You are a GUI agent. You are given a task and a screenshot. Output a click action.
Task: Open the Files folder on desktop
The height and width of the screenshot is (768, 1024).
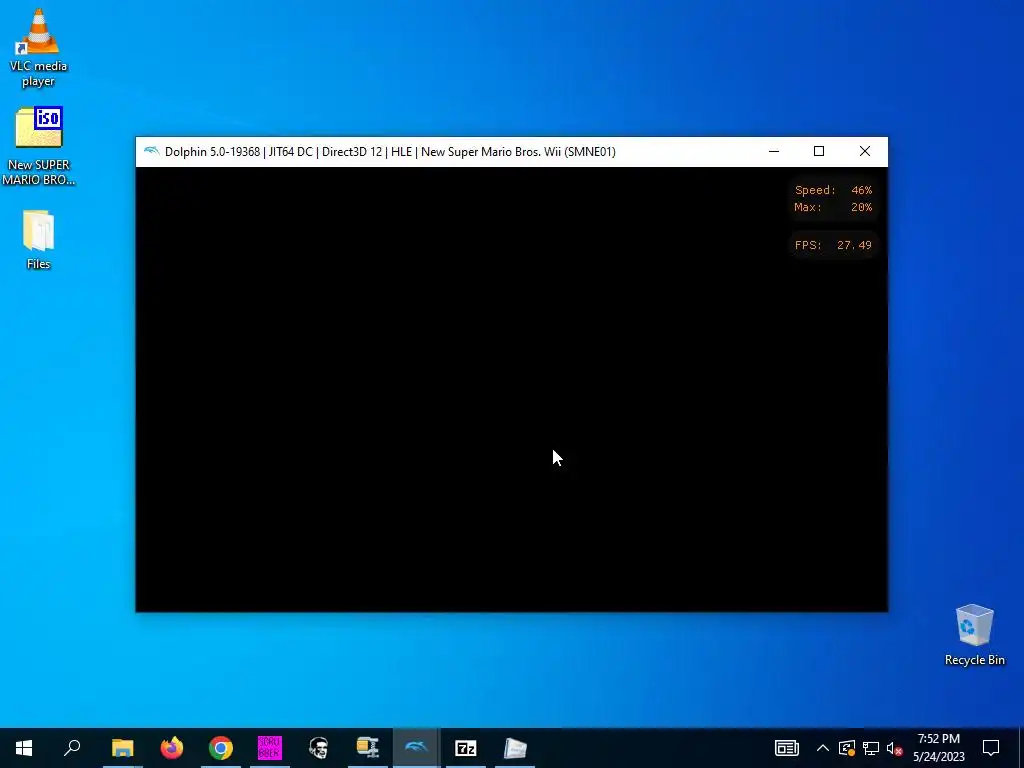click(39, 239)
